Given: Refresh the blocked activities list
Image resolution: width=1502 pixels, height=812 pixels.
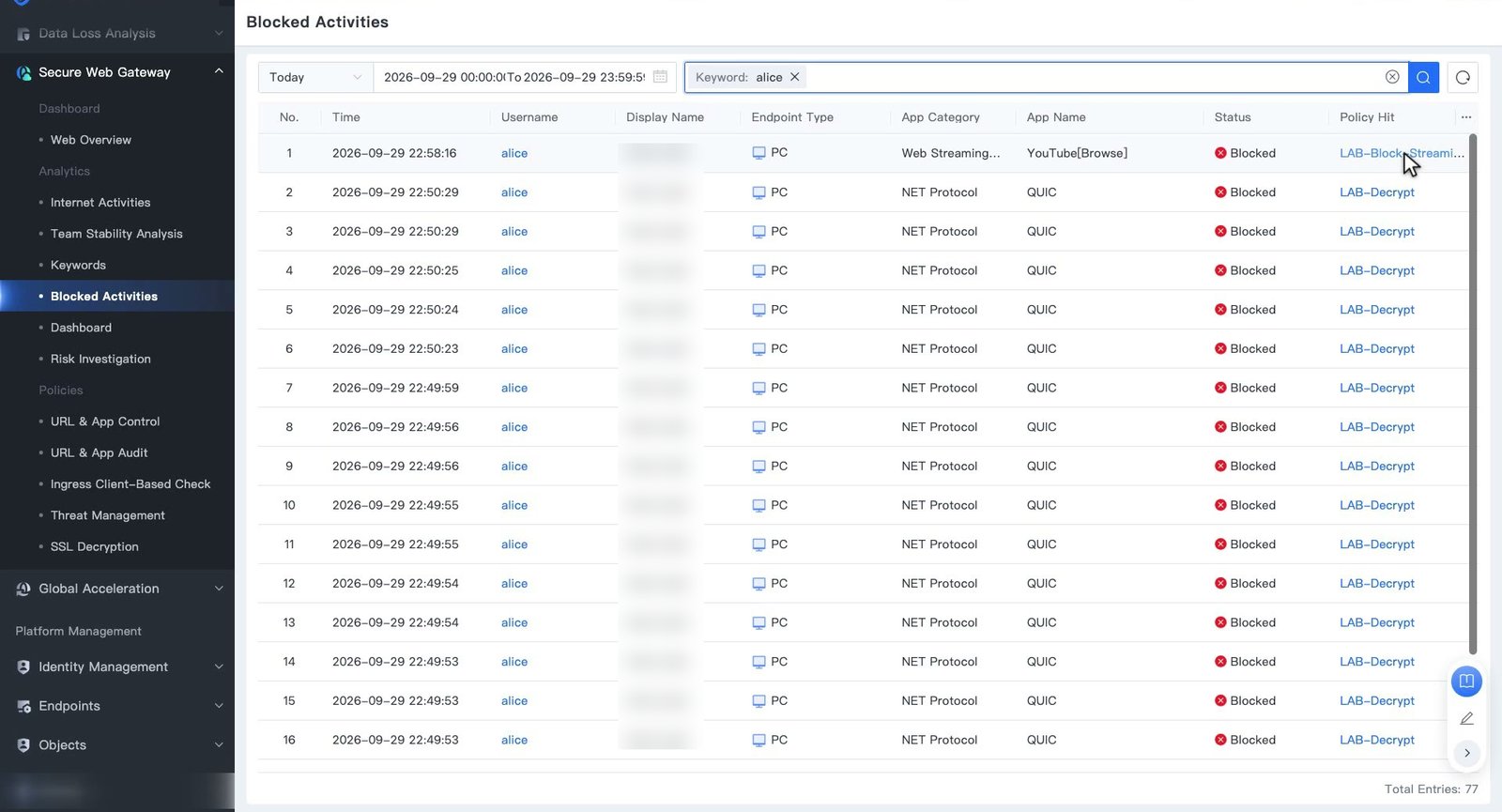Looking at the screenshot, I should pyautogui.click(x=1463, y=77).
